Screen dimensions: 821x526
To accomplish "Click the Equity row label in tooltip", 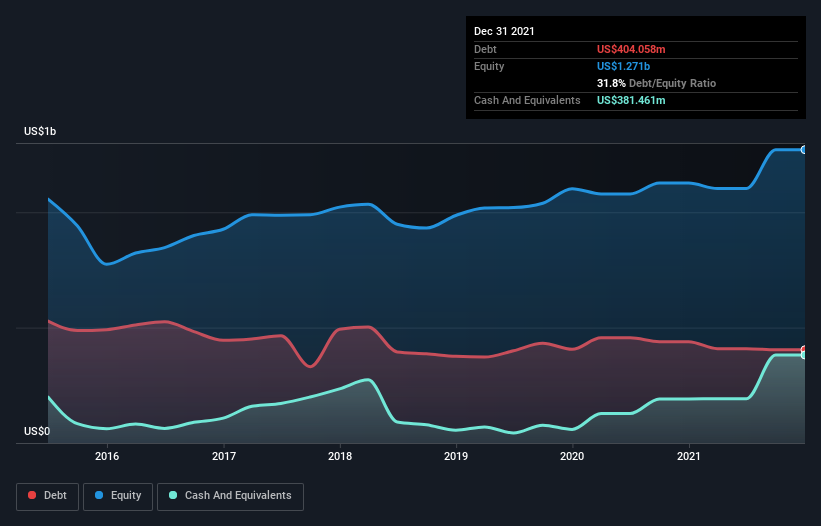I will tap(489, 66).
